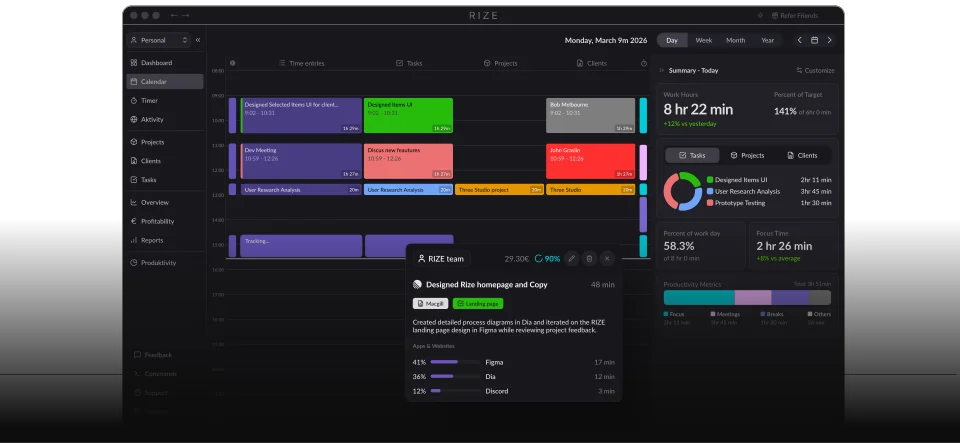This screenshot has height=443, width=960.
Task: Select the Week view option
Action: (x=703, y=40)
